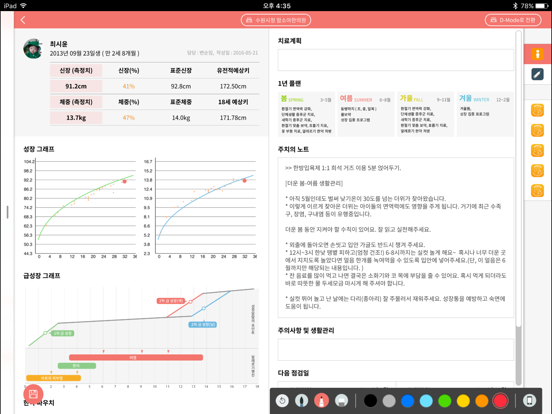Click the standard height 92.8cm
The width and height of the screenshot is (552, 414).
tap(181, 86)
